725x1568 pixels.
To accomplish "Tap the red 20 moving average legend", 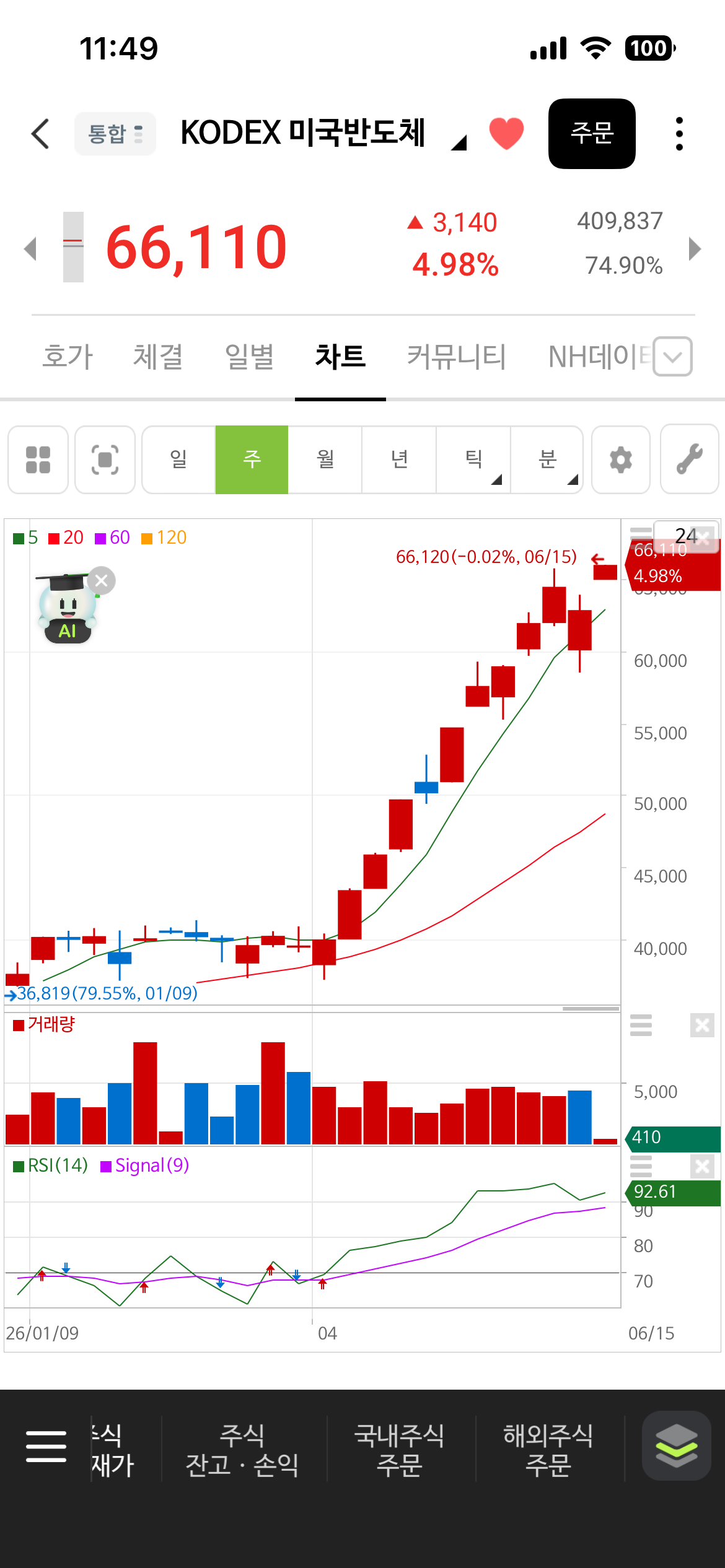I will (x=66, y=538).
